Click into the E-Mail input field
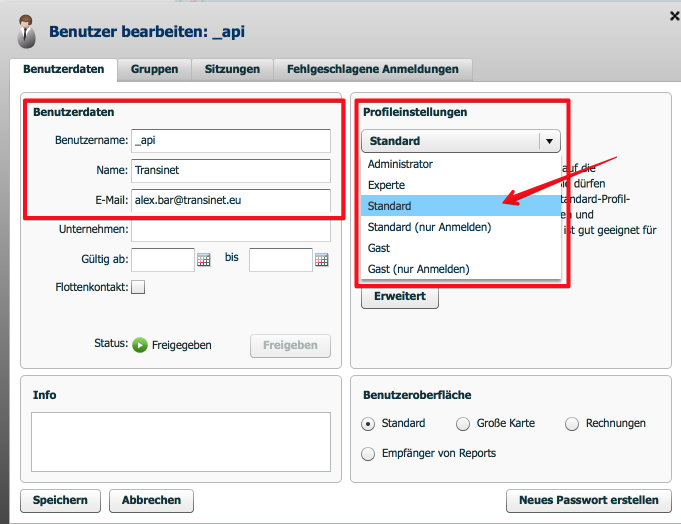This screenshot has height=524, width=681. pyautogui.click(x=230, y=200)
